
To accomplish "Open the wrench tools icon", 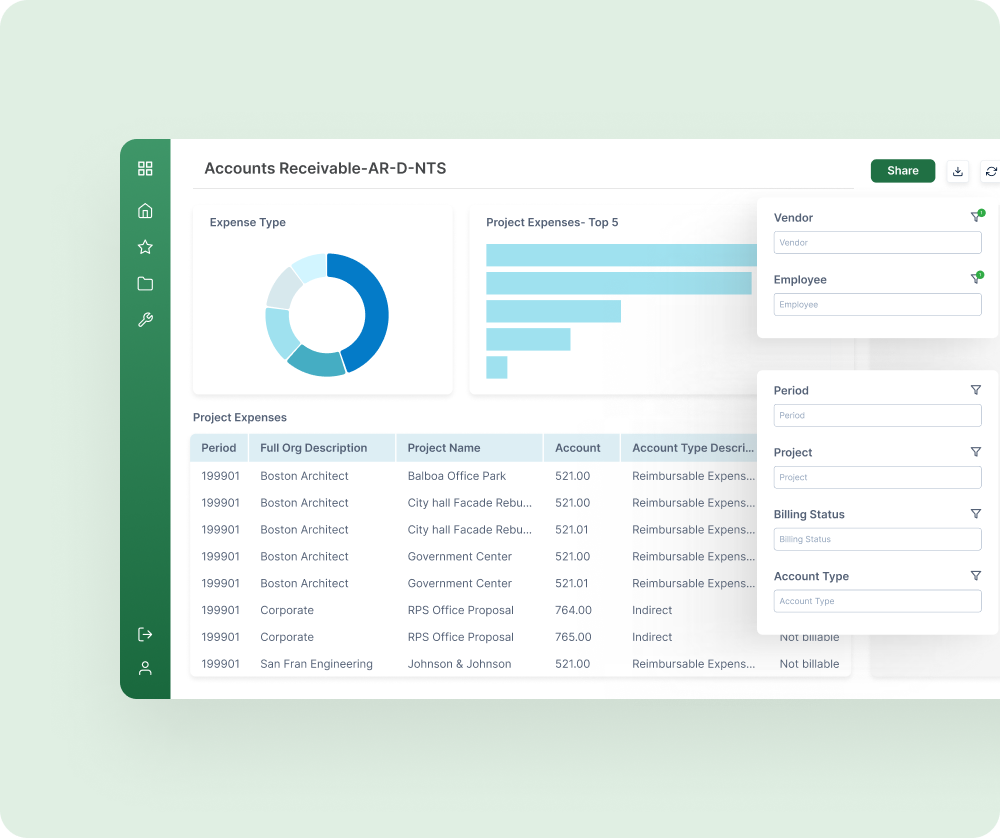I will point(145,321).
